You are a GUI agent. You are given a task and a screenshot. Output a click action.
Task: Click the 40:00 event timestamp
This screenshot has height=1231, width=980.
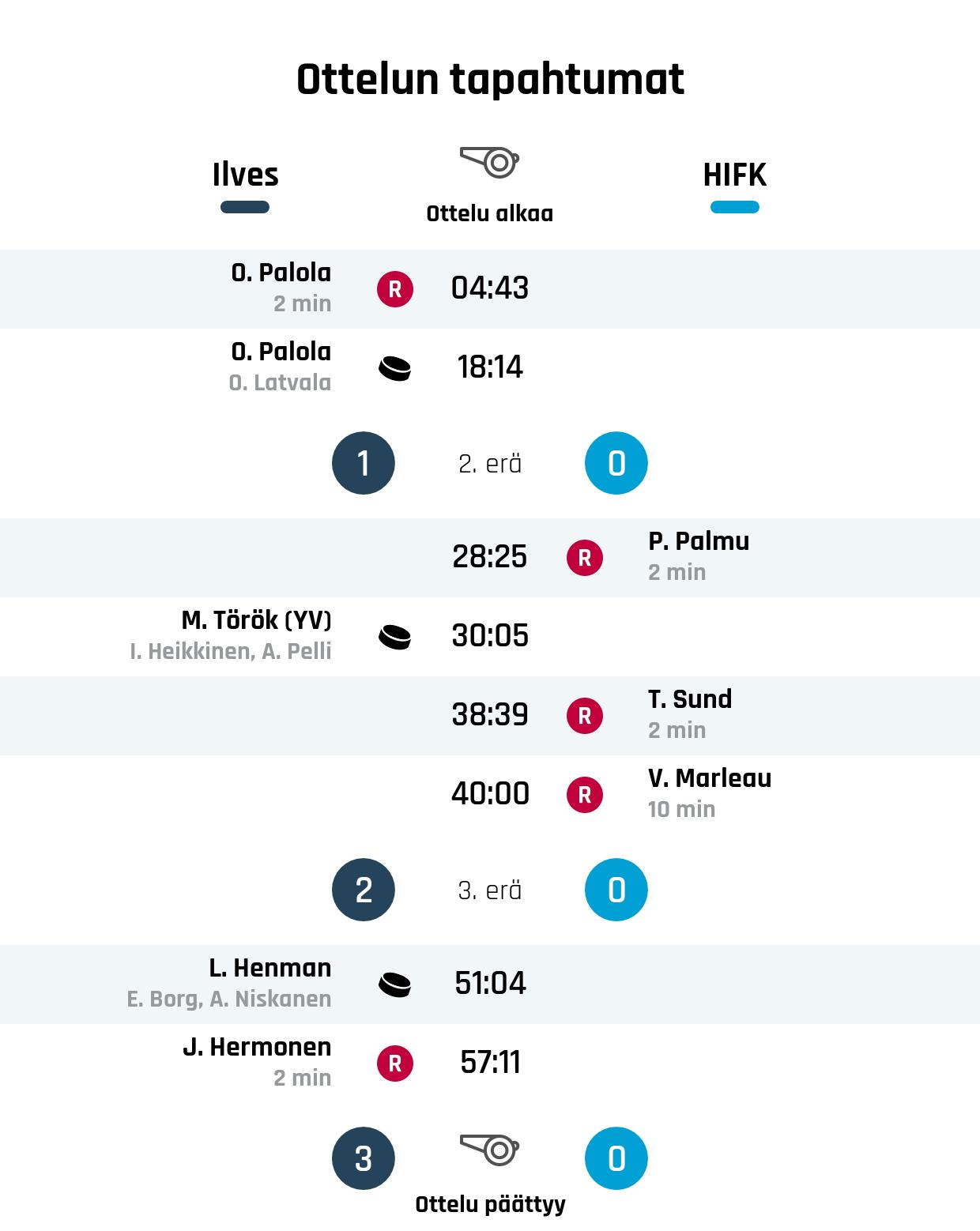[490, 793]
